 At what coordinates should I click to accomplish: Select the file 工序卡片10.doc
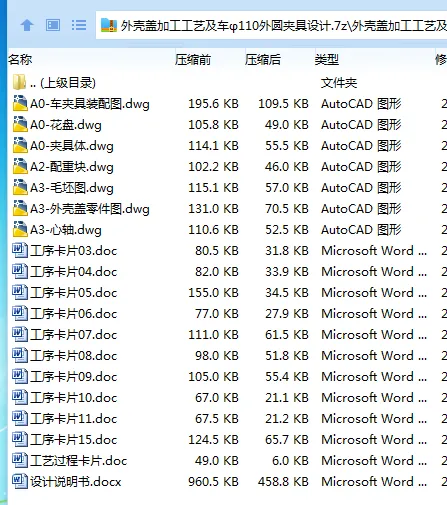74,398
